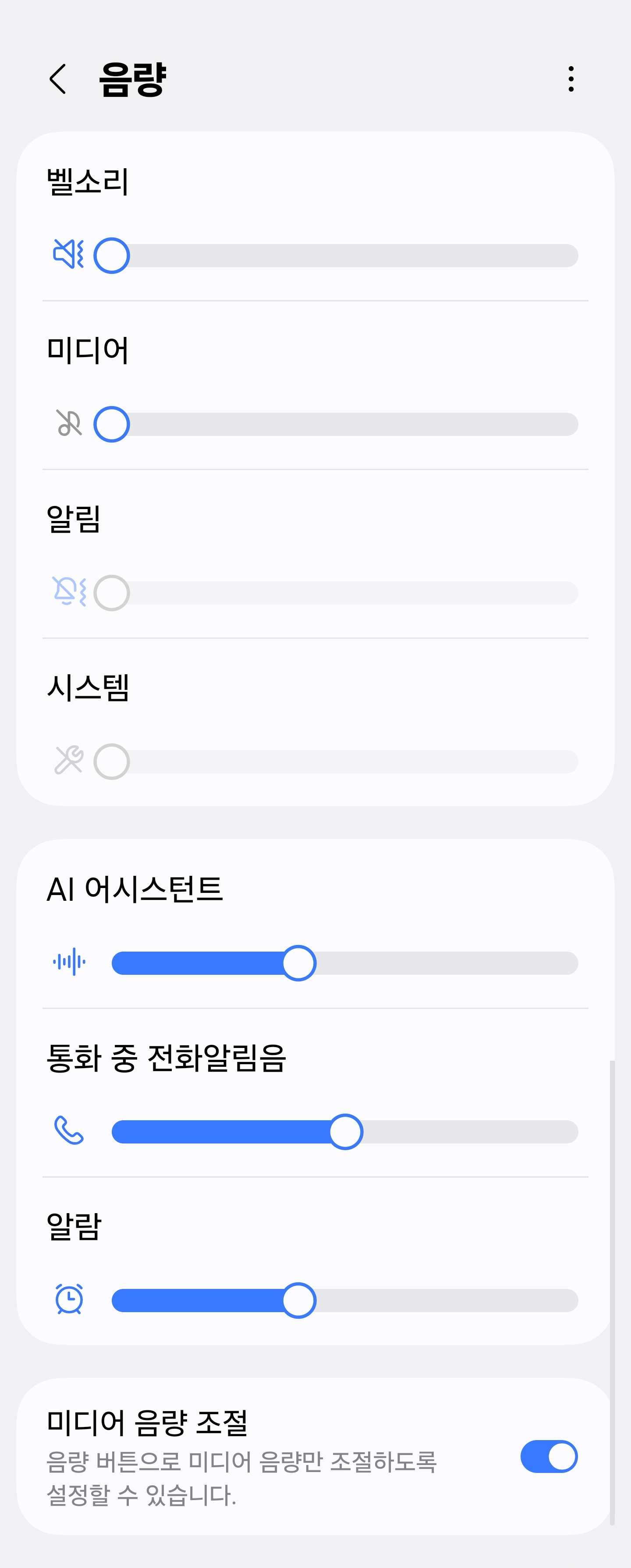The height and width of the screenshot is (1568, 631).
Task: Tap the vibrate speaker icon under 벨소리
Action: pos(68,254)
